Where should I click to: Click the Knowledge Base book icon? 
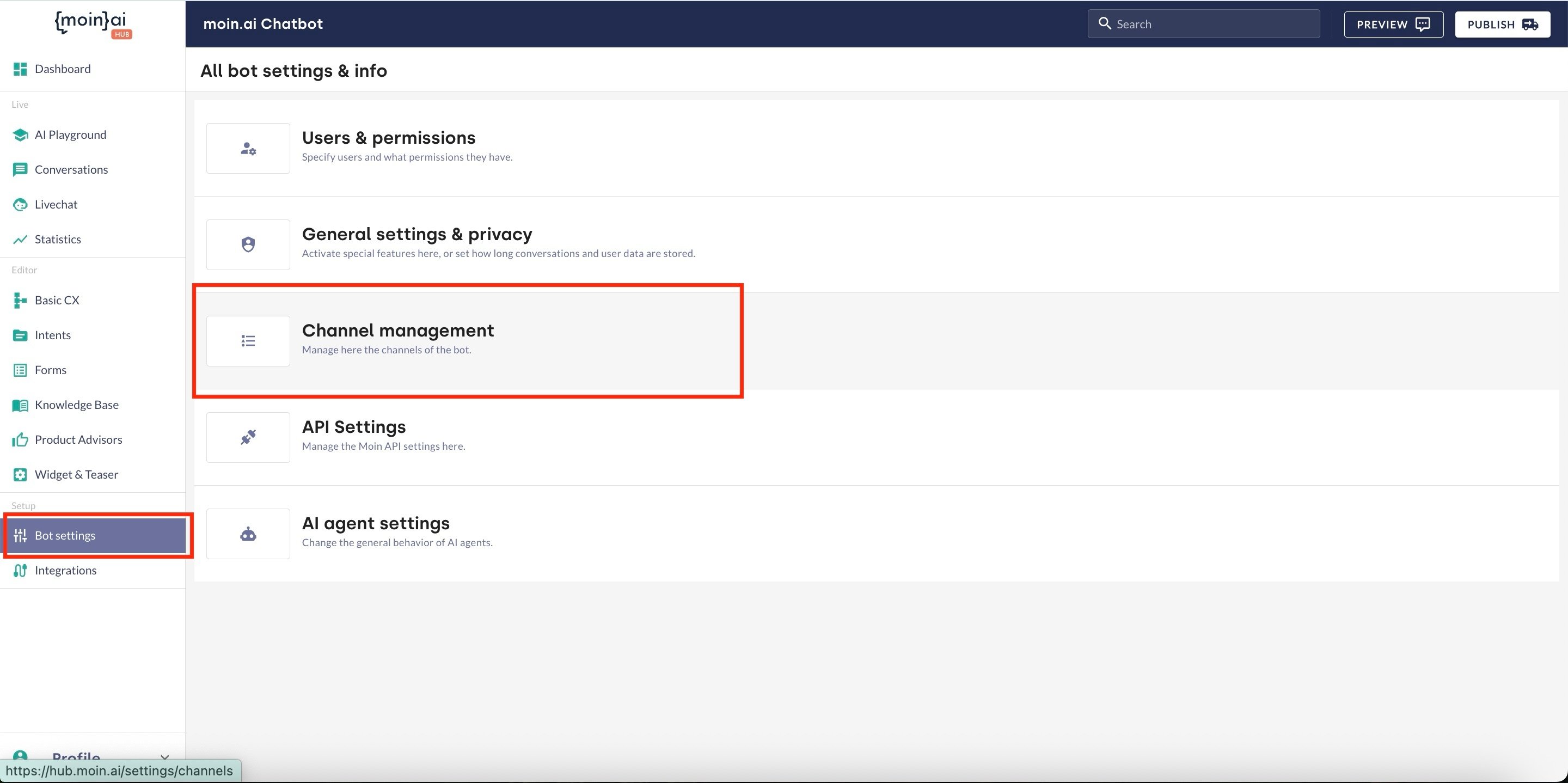point(20,405)
